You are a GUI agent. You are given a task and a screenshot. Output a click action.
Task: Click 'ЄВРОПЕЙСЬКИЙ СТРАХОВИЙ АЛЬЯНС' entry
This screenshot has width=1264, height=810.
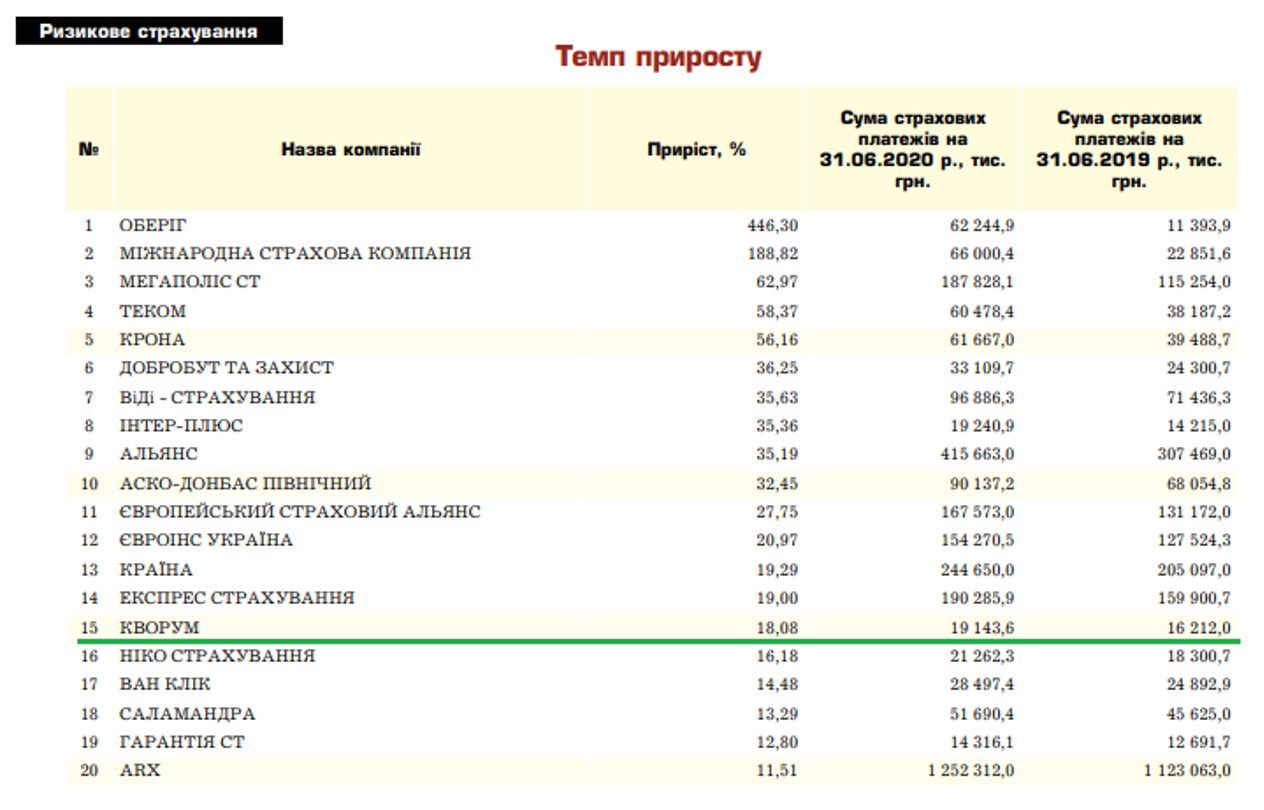(300, 512)
